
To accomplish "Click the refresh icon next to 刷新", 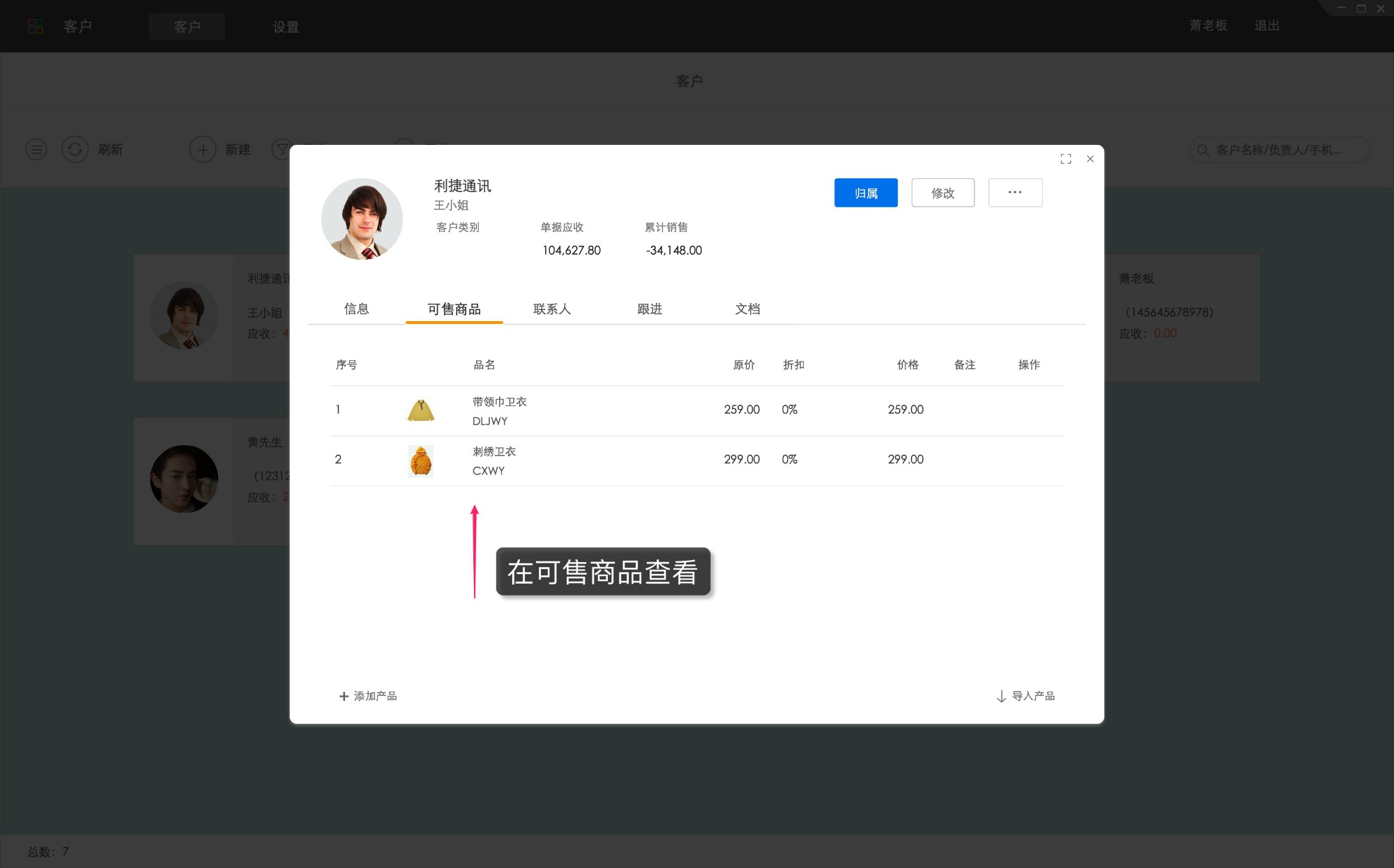I will (x=75, y=149).
